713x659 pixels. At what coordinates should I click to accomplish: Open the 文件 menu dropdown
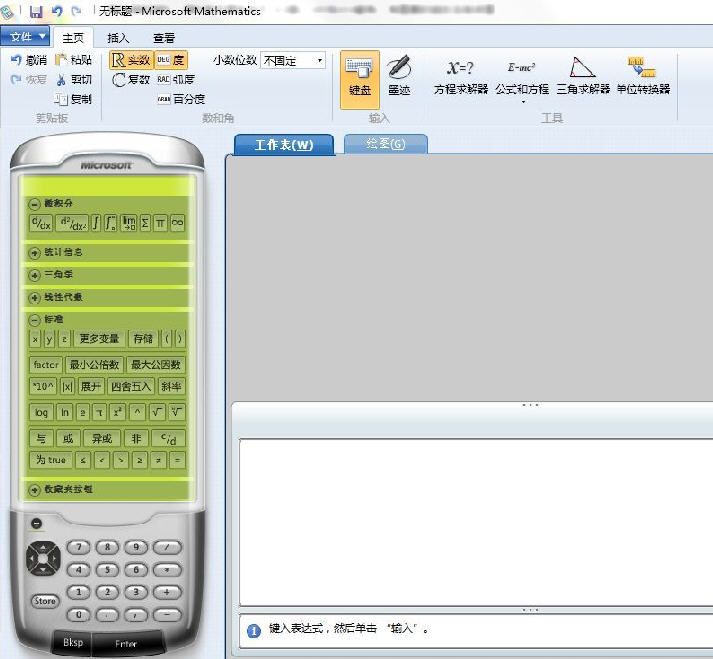[x=25, y=36]
